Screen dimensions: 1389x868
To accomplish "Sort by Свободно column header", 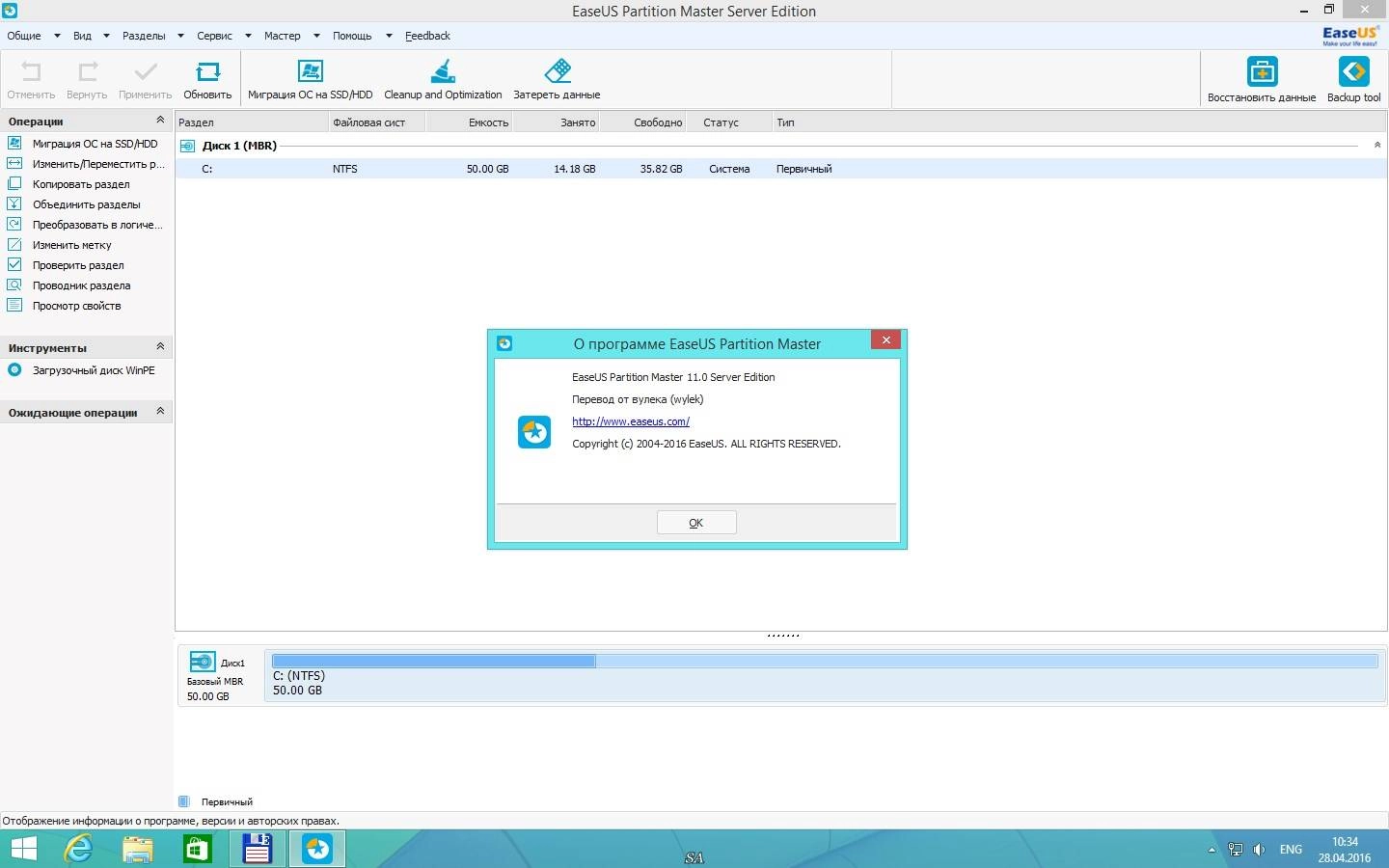I will click(x=642, y=122).
